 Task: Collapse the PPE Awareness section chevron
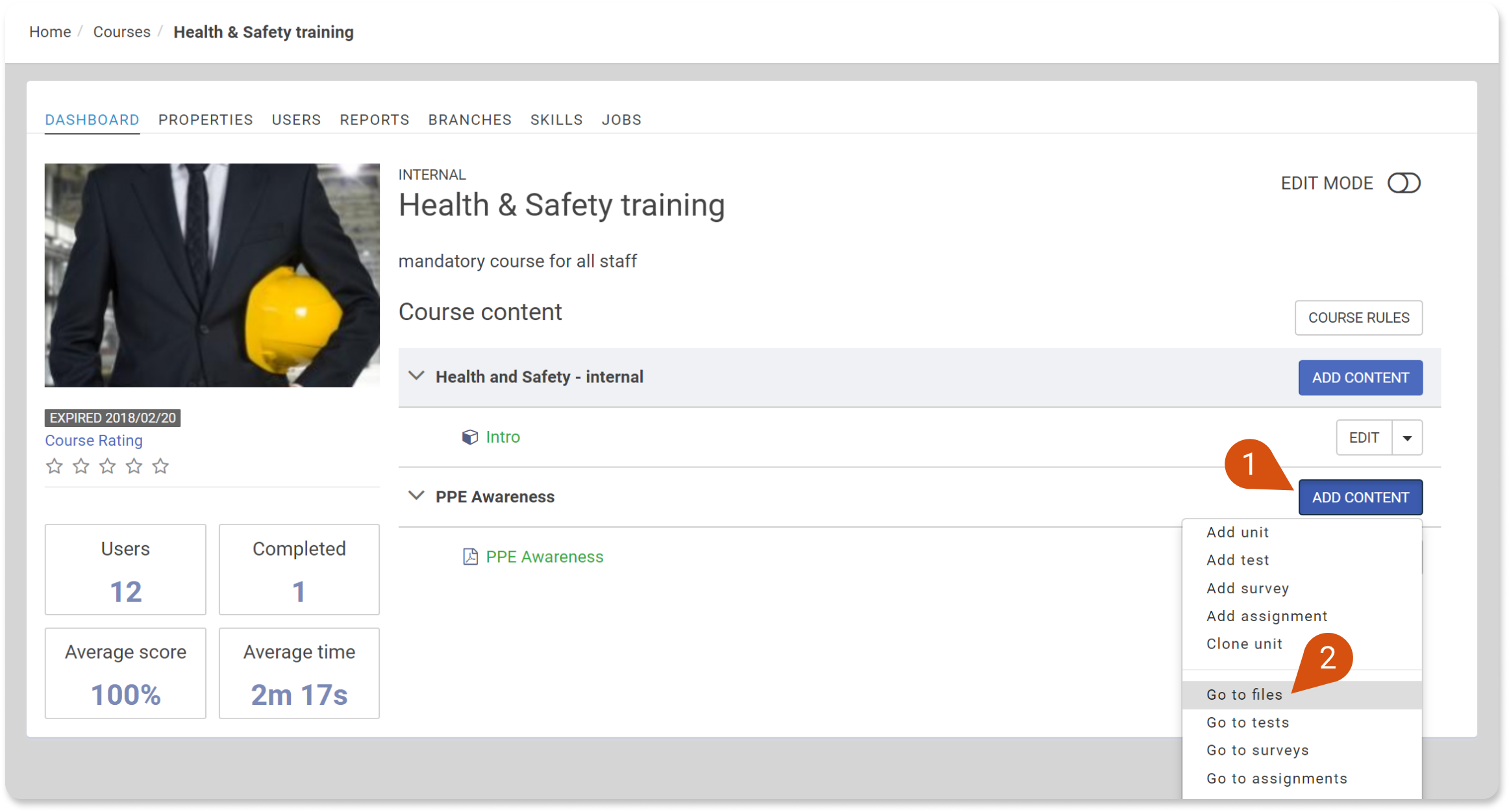point(416,497)
